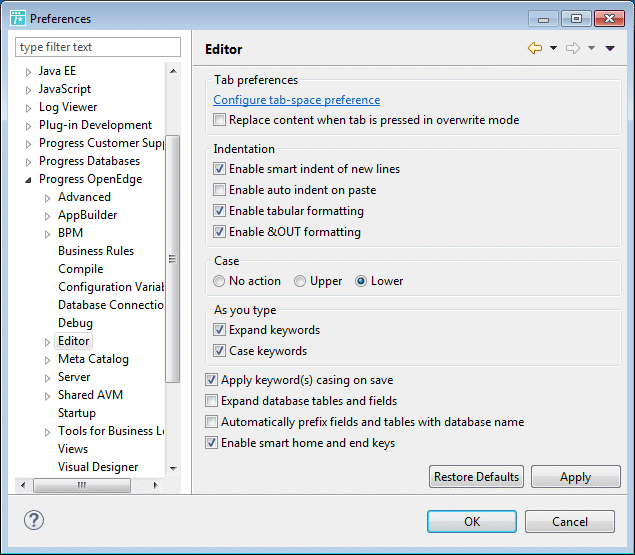This screenshot has height=555, width=635.
Task: Minimize the Preferences window
Action: point(543,19)
